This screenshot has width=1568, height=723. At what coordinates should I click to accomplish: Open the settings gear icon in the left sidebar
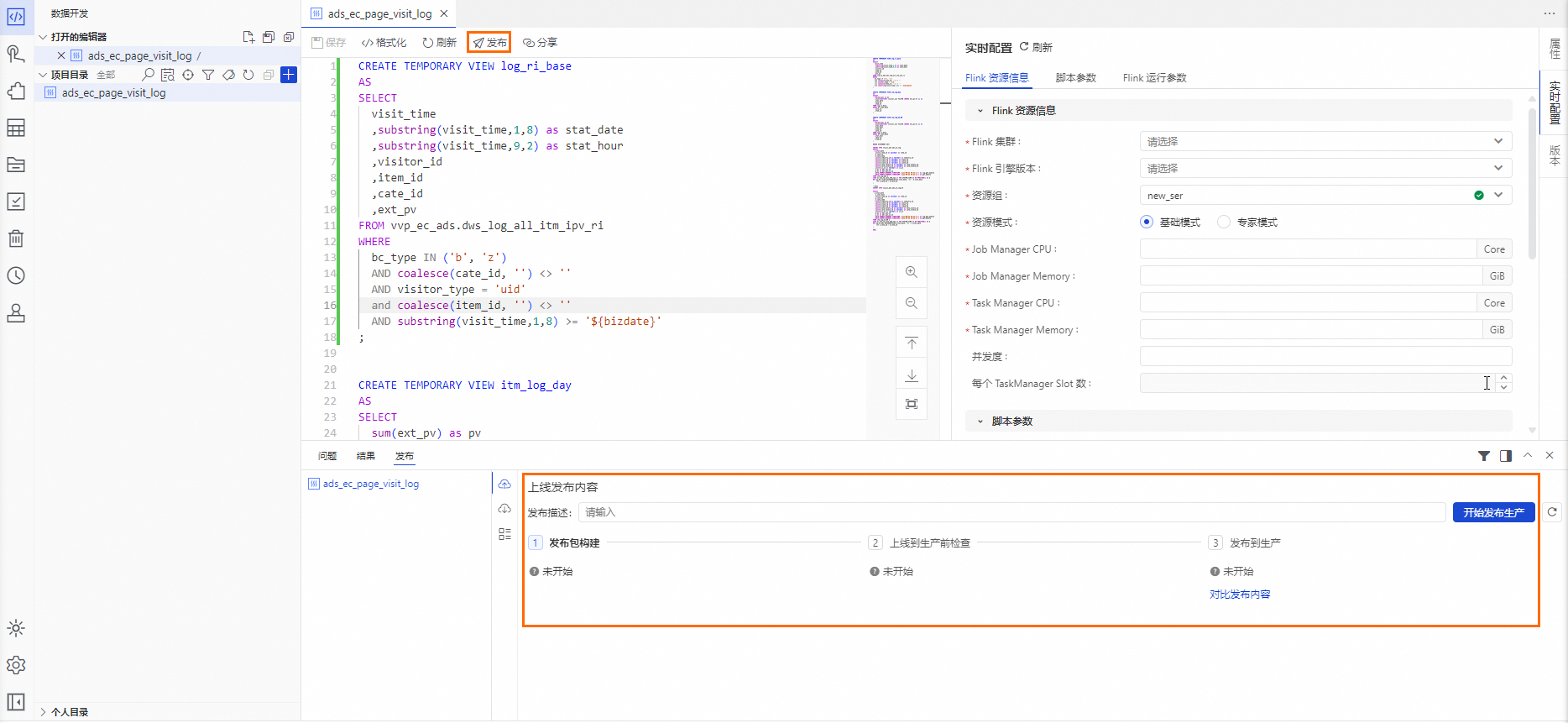click(16, 665)
